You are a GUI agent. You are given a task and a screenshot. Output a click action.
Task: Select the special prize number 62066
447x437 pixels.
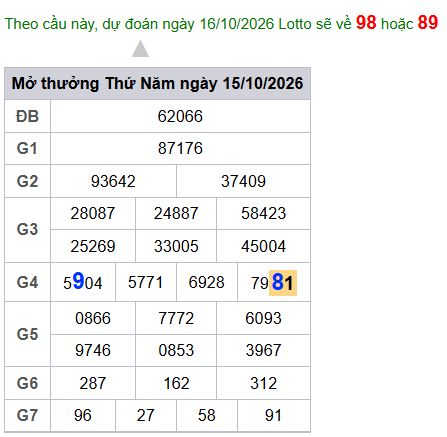(180, 117)
